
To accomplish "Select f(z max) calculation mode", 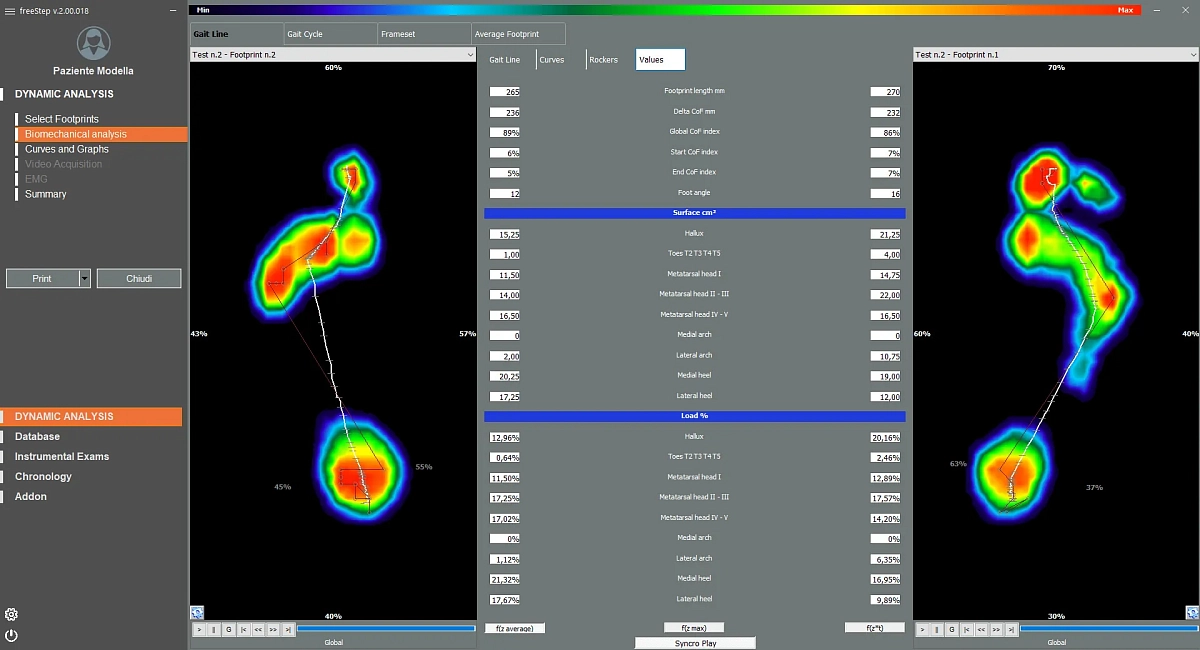I will 694,628.
